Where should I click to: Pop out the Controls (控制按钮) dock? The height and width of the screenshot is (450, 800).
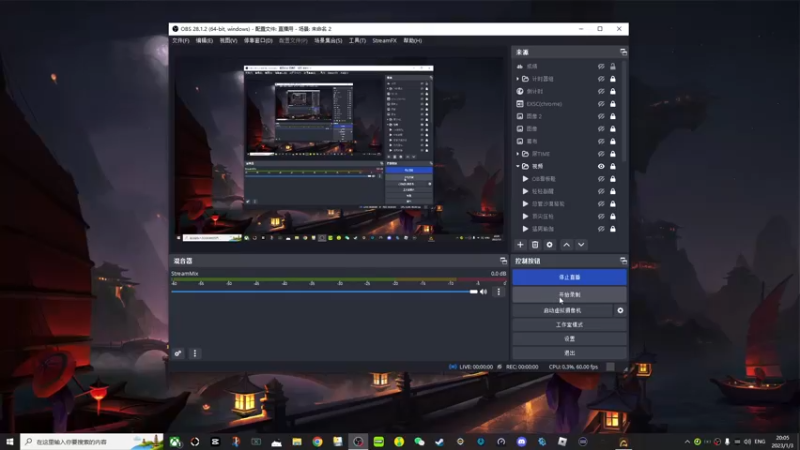click(x=623, y=261)
